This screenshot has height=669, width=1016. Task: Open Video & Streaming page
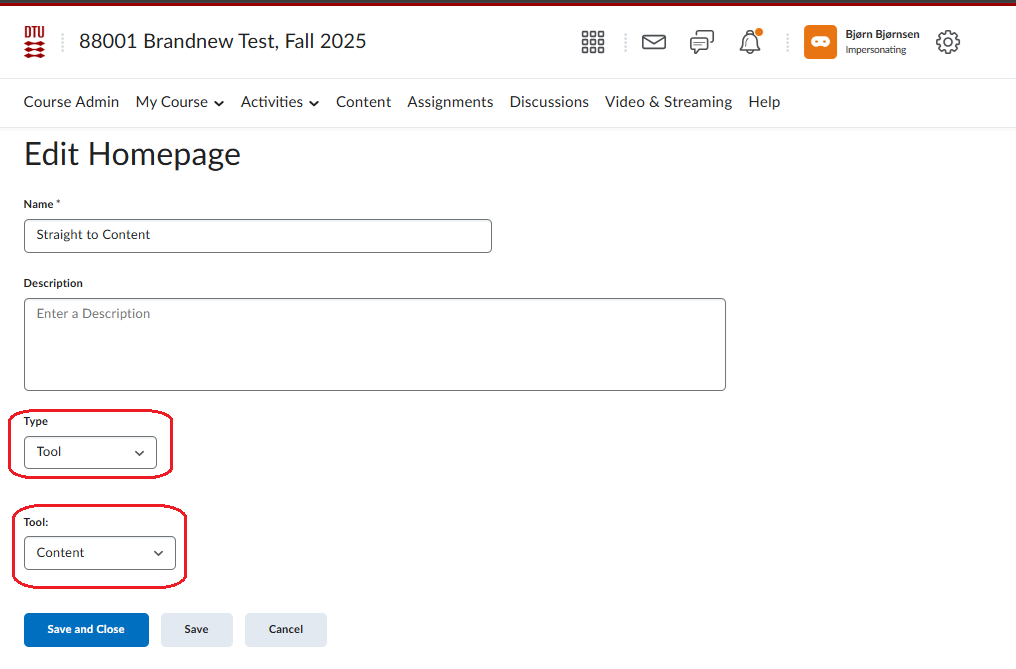(x=668, y=102)
